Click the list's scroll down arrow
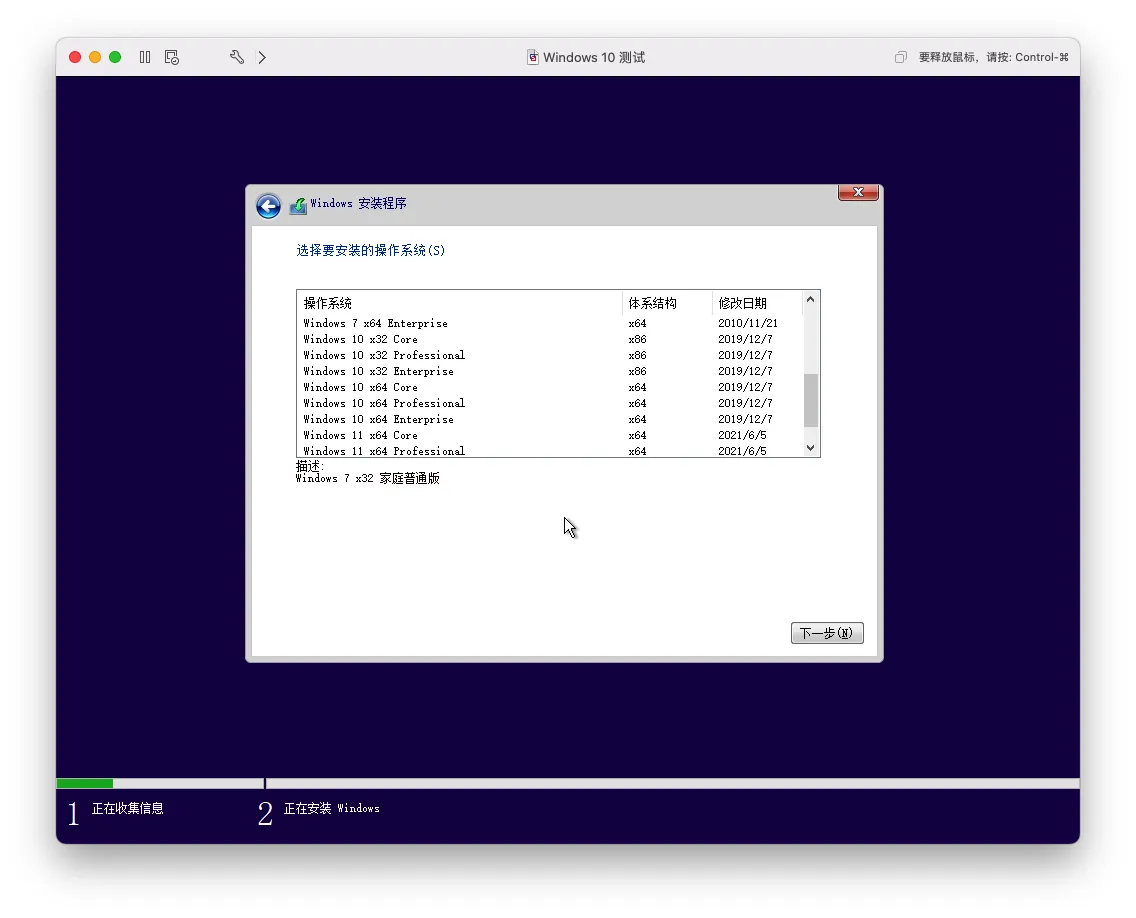1136x918 pixels. tap(811, 448)
